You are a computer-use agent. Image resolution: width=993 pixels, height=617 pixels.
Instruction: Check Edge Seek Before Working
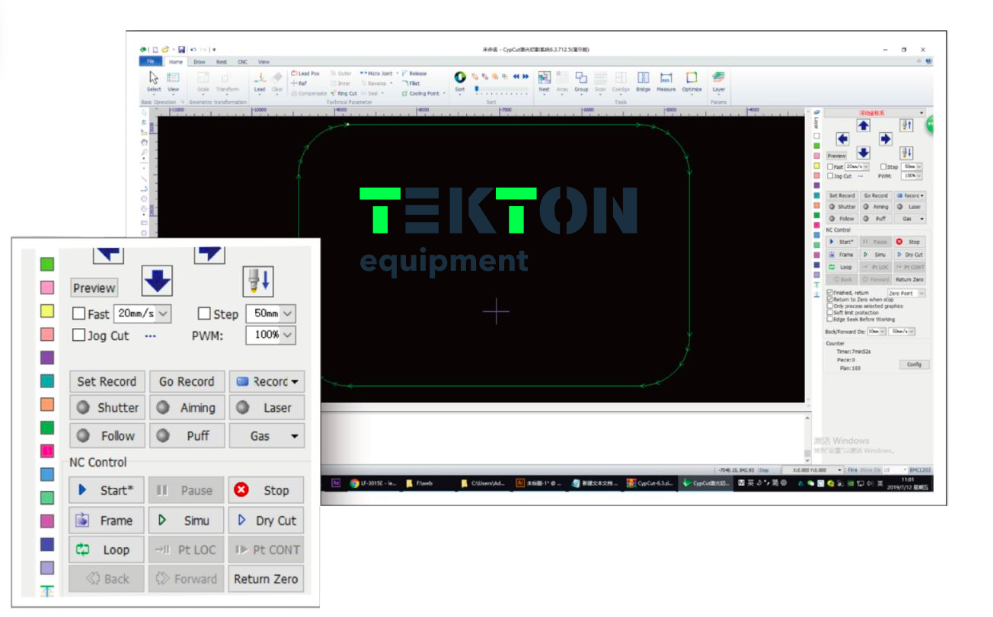(x=829, y=318)
